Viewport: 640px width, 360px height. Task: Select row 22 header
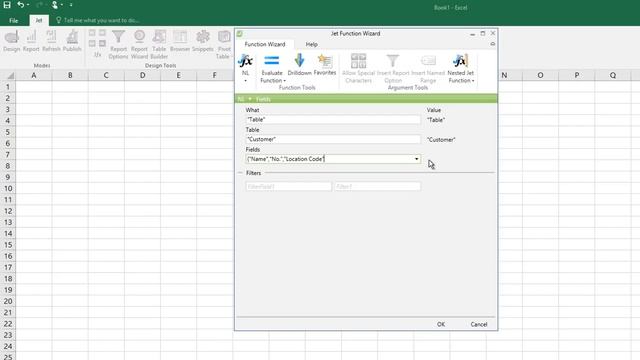pyautogui.click(x=8, y=324)
